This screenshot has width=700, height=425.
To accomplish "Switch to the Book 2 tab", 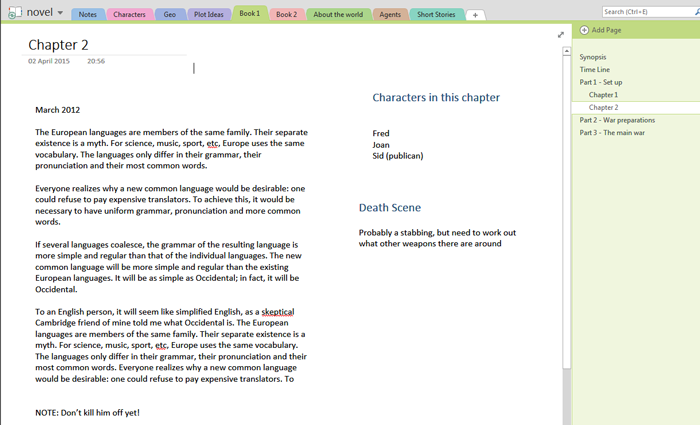I will [287, 14].
